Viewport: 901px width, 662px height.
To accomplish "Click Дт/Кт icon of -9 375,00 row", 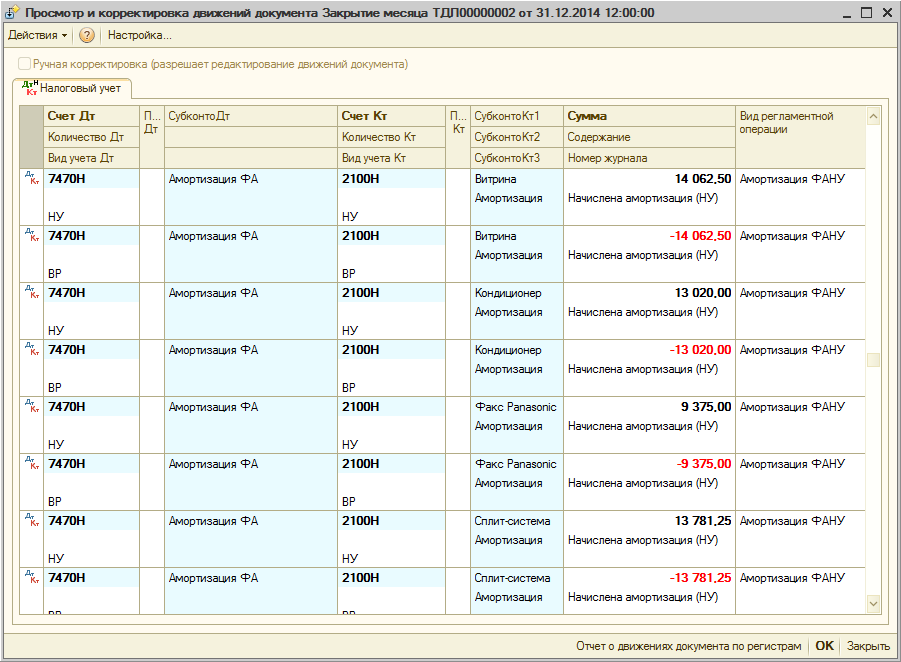I will [31, 464].
